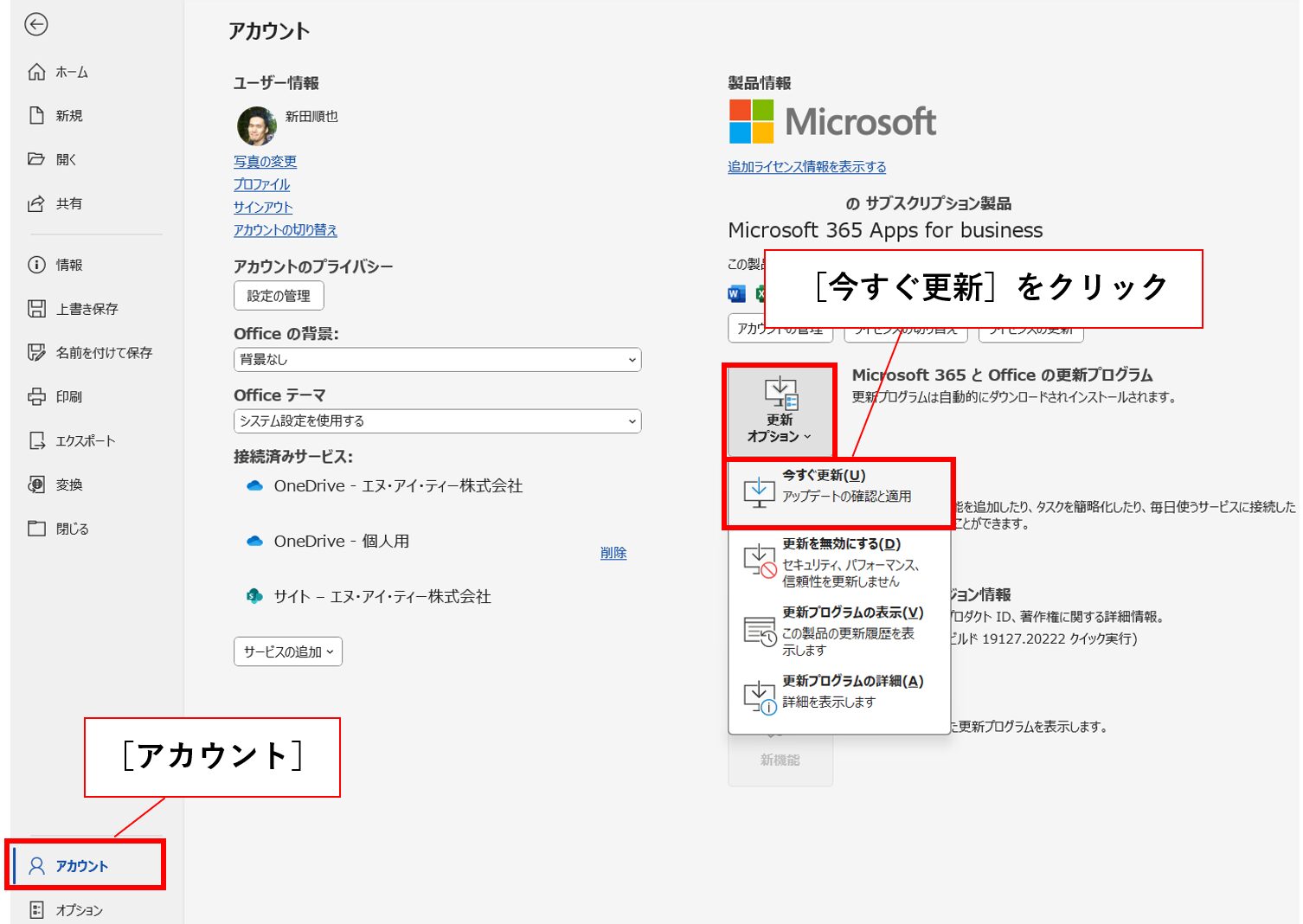Click the Home (ホーム) house icon
This screenshot has height=924, width=1303.
pos(36,72)
